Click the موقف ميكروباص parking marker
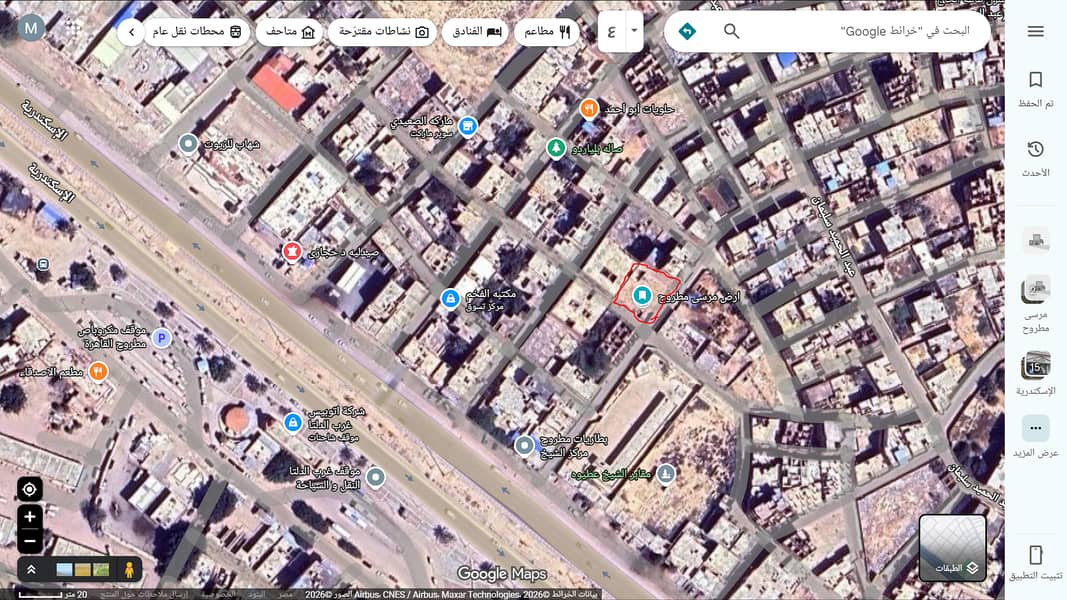The image size is (1067, 600). 161,337
